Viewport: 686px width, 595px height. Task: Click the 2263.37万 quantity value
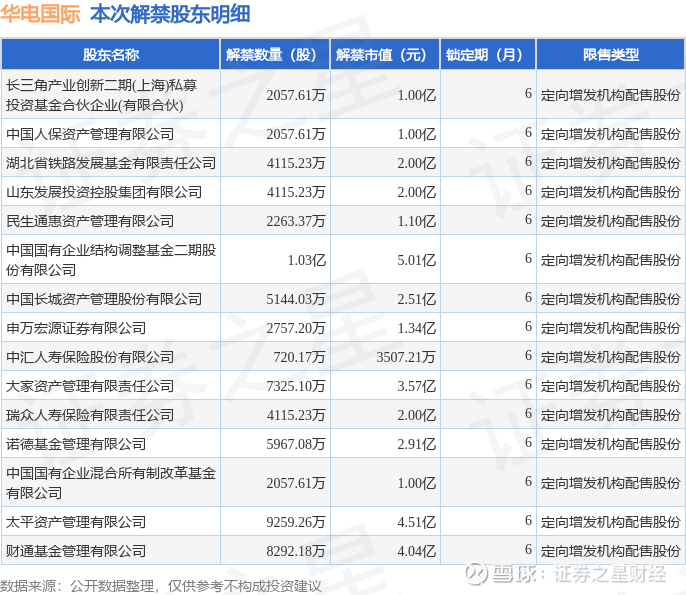pos(296,221)
